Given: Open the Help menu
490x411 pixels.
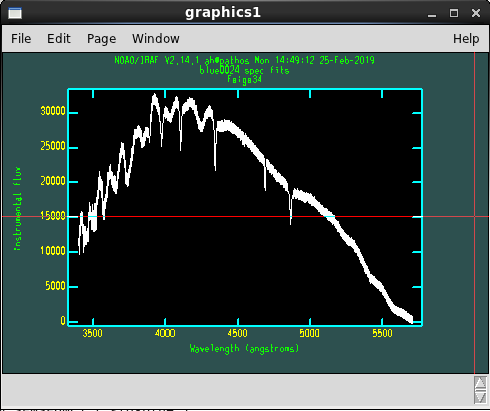Looking at the screenshot, I should (x=466, y=39).
